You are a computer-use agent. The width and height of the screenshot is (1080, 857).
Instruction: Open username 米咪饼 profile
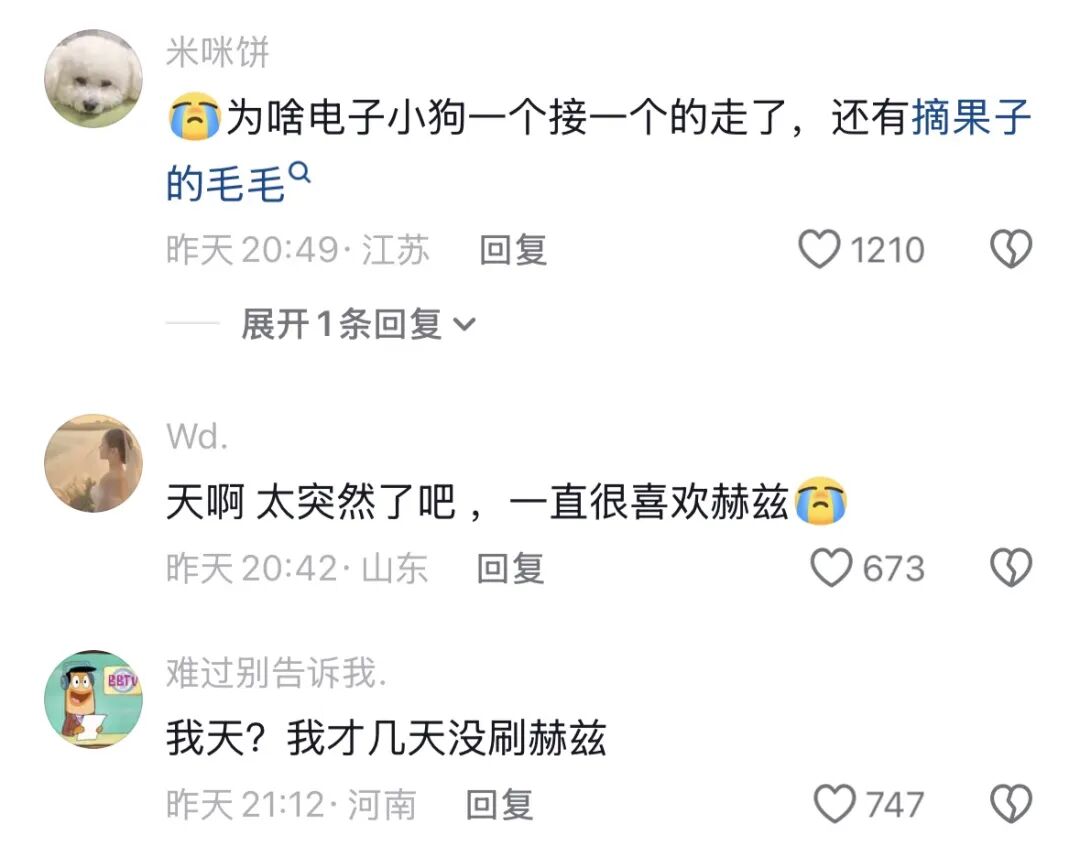point(218,52)
